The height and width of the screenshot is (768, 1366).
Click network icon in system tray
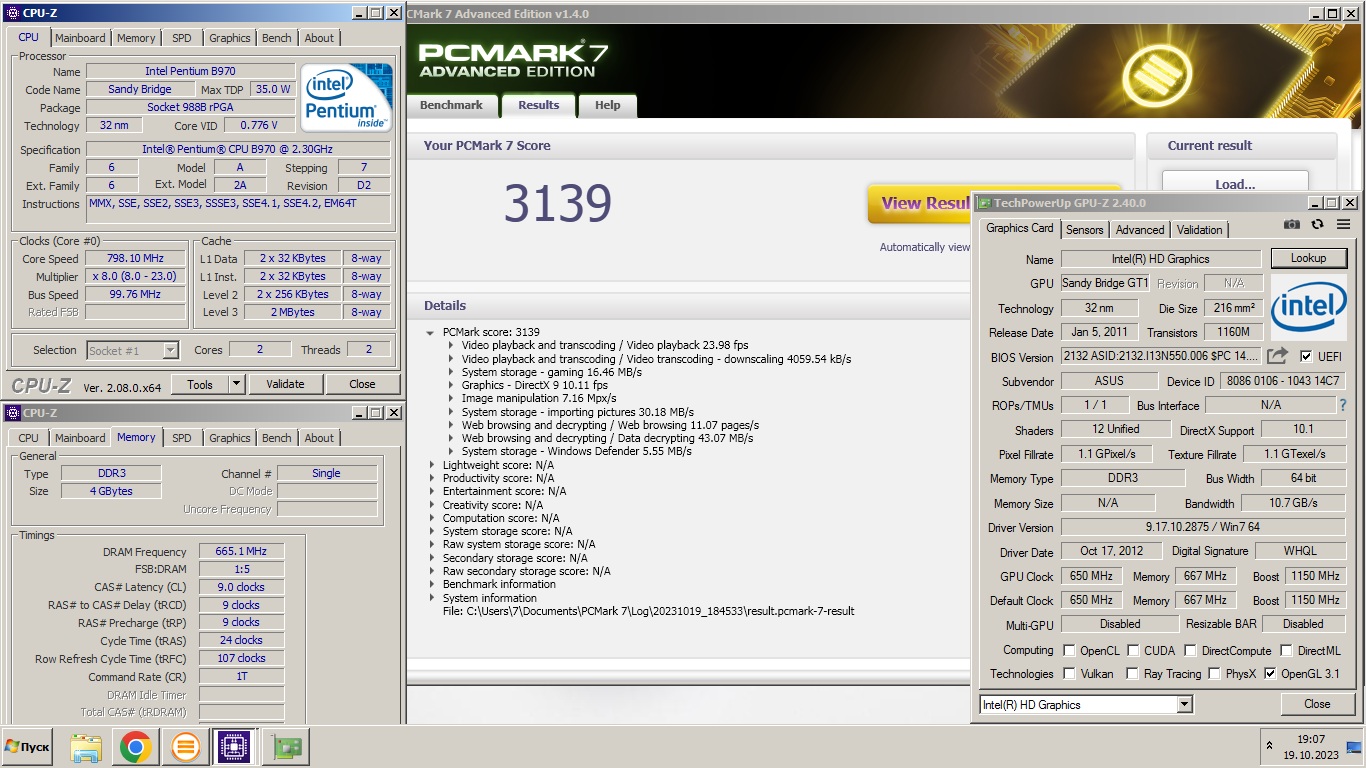pyautogui.click(x=1354, y=746)
